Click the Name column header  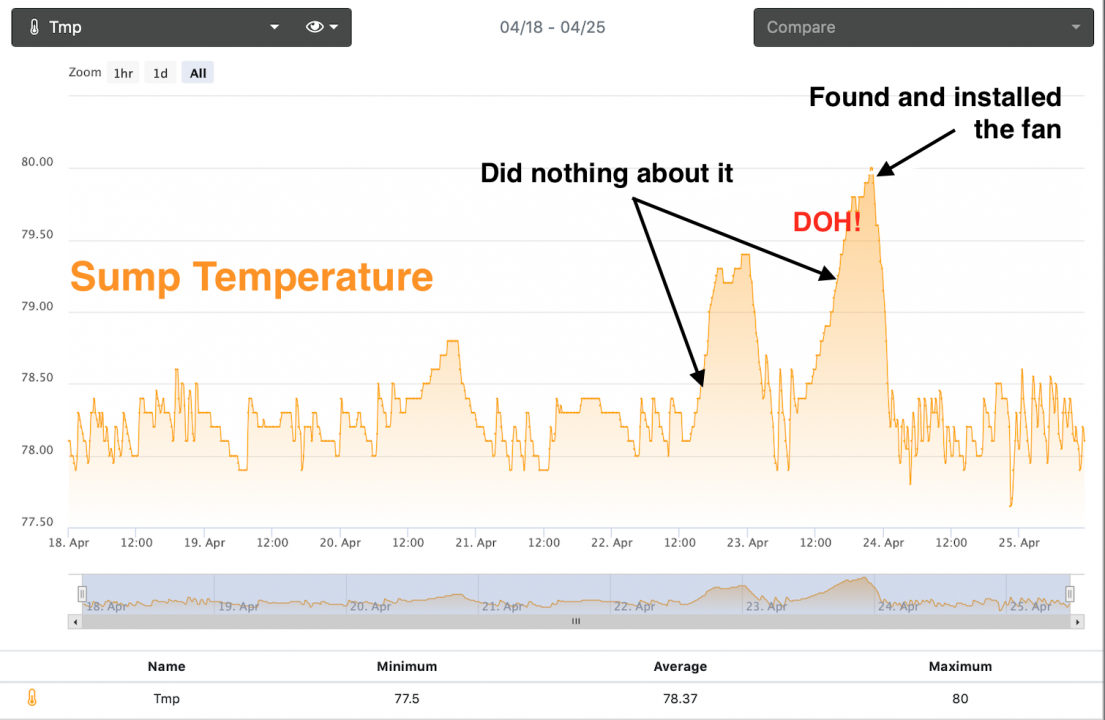click(x=166, y=666)
